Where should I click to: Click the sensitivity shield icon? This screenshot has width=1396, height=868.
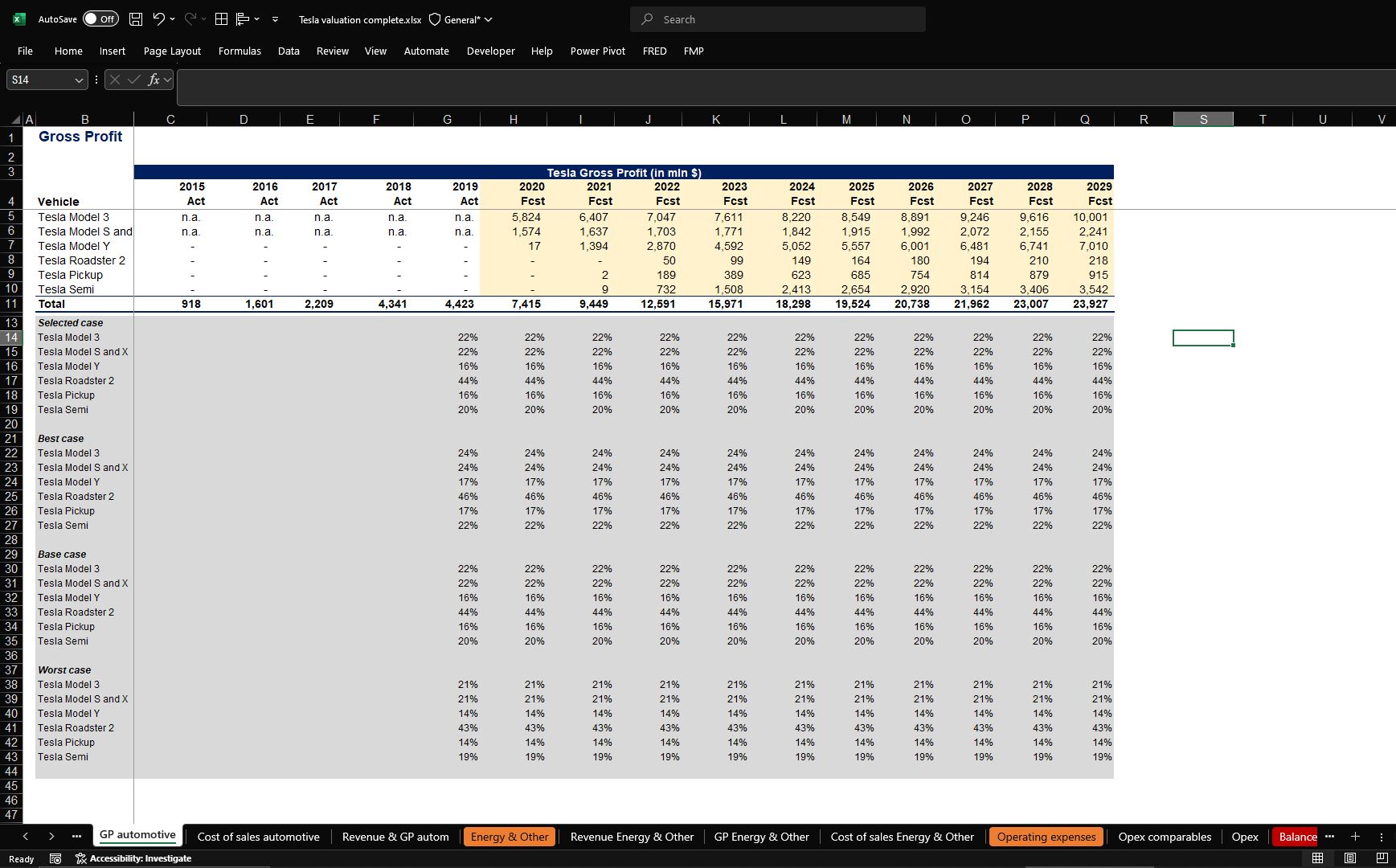pos(435,19)
